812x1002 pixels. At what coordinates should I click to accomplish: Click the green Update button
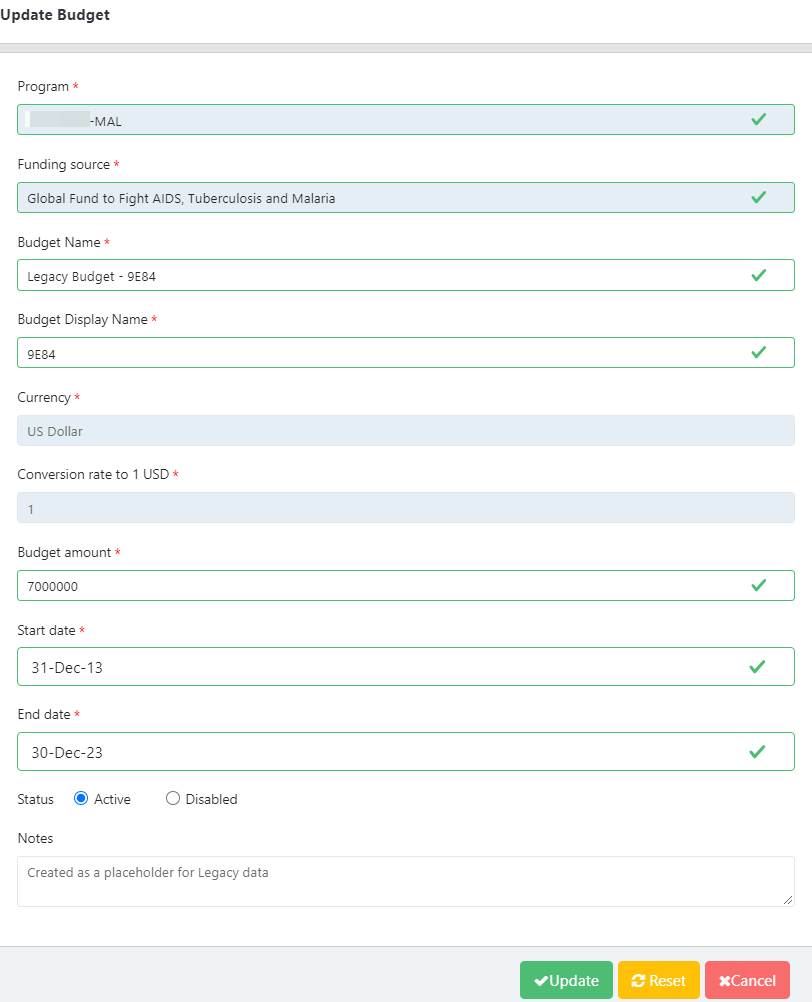566,980
